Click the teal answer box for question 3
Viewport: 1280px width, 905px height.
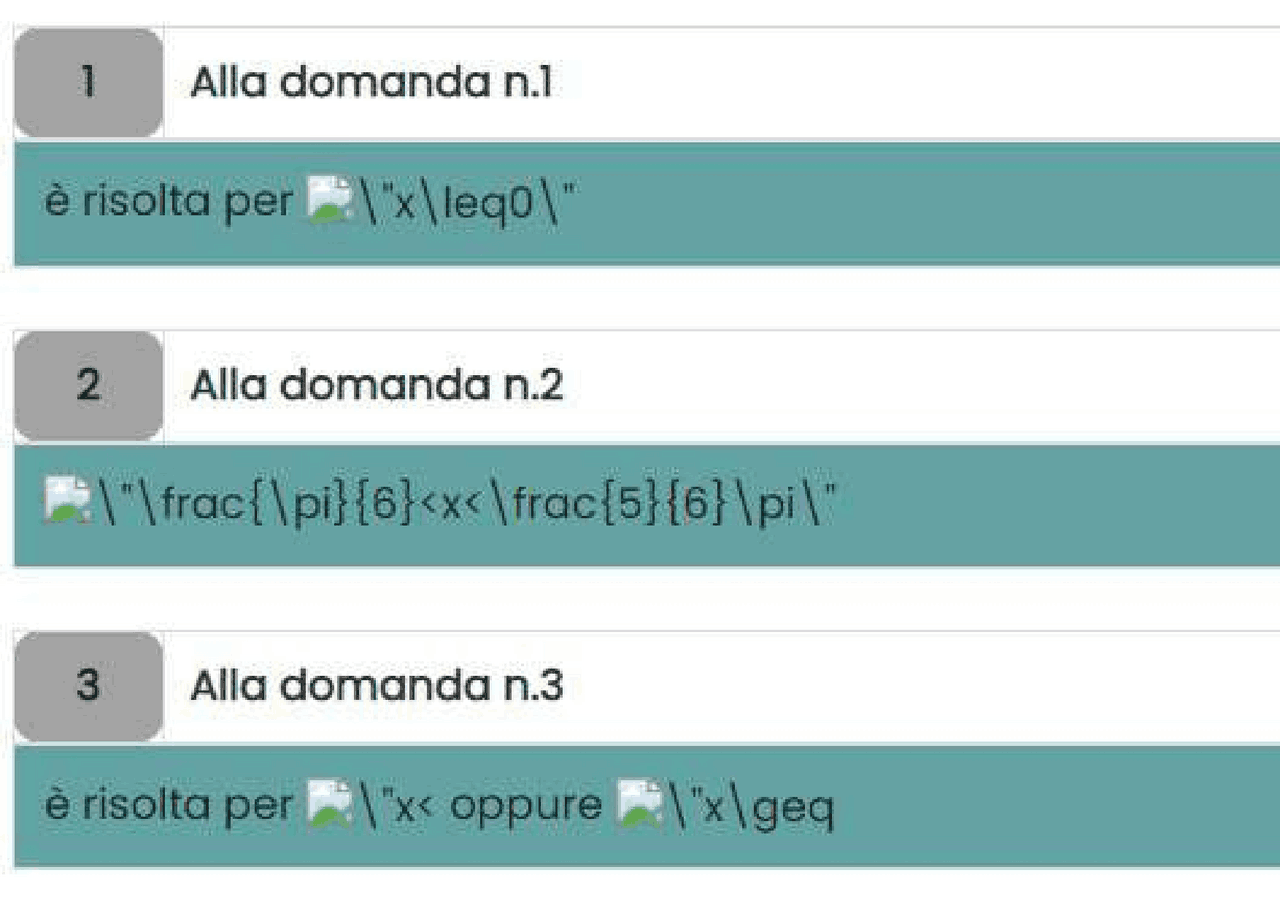[x=647, y=806]
